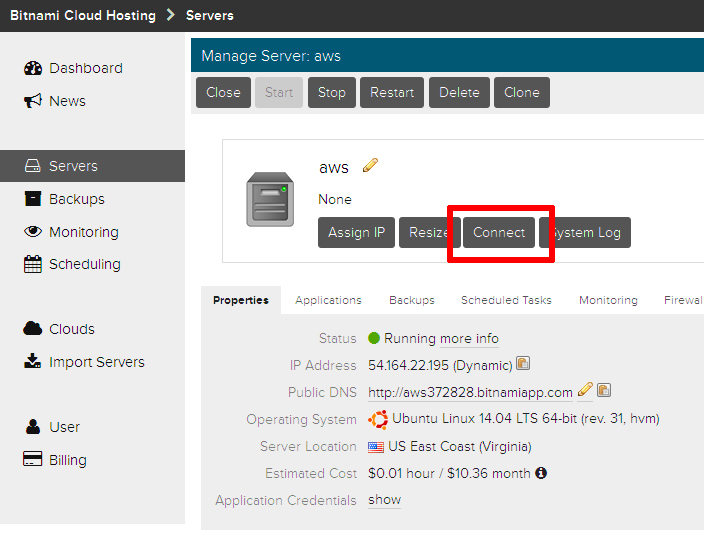
Task: Clone the aws server
Action: pyautogui.click(x=522, y=93)
